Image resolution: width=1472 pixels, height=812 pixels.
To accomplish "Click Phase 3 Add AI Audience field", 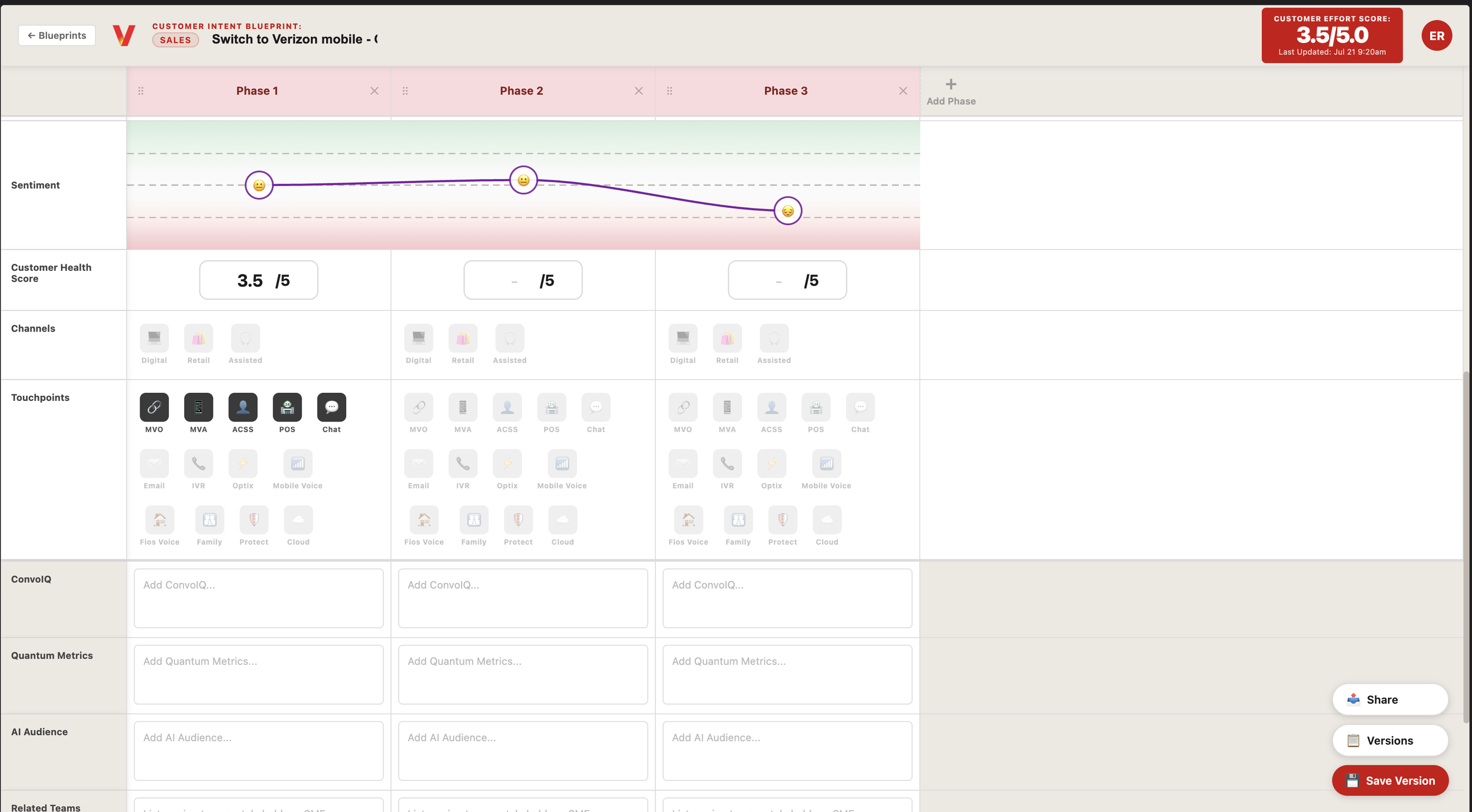I will 787,751.
